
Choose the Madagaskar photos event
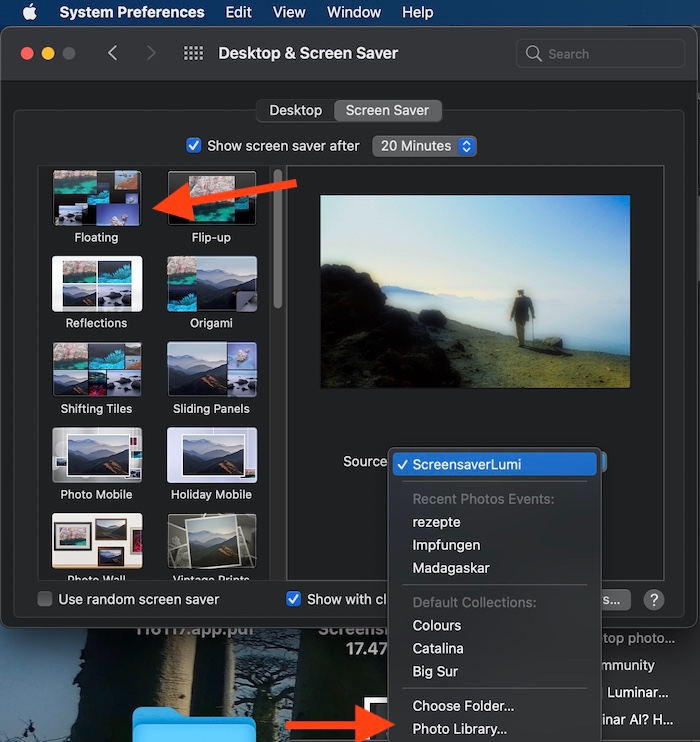(450, 568)
